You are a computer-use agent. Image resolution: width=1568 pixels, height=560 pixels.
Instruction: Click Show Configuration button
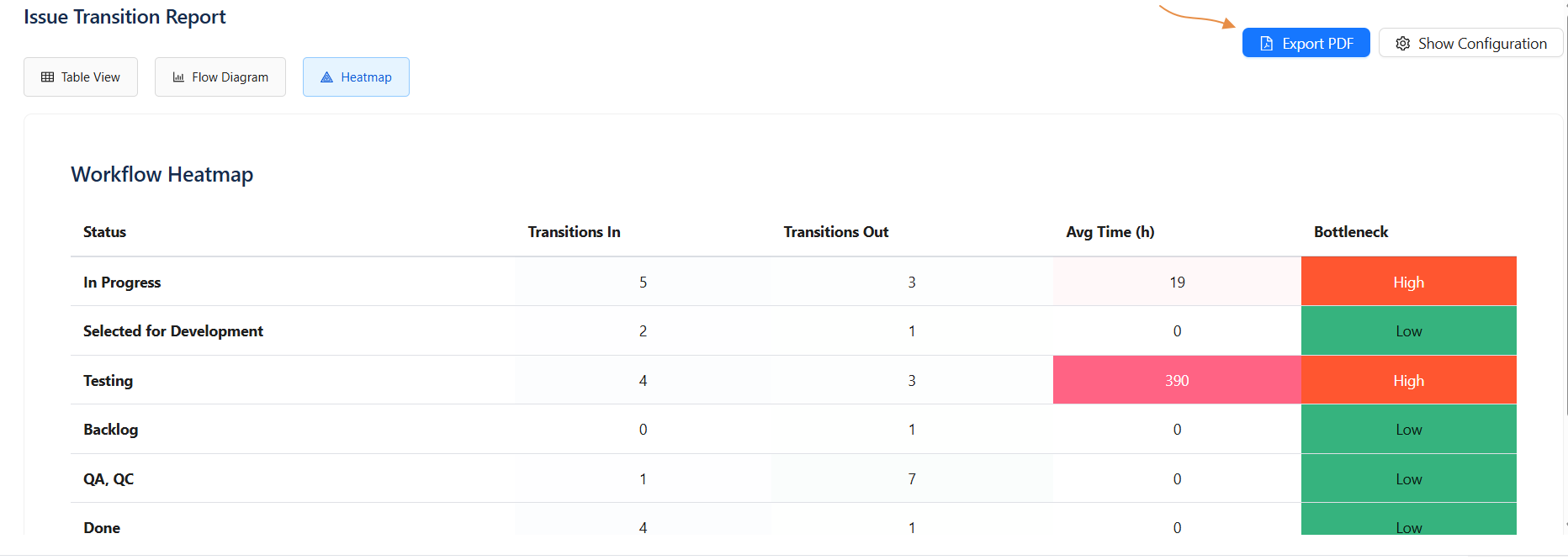click(x=1470, y=44)
